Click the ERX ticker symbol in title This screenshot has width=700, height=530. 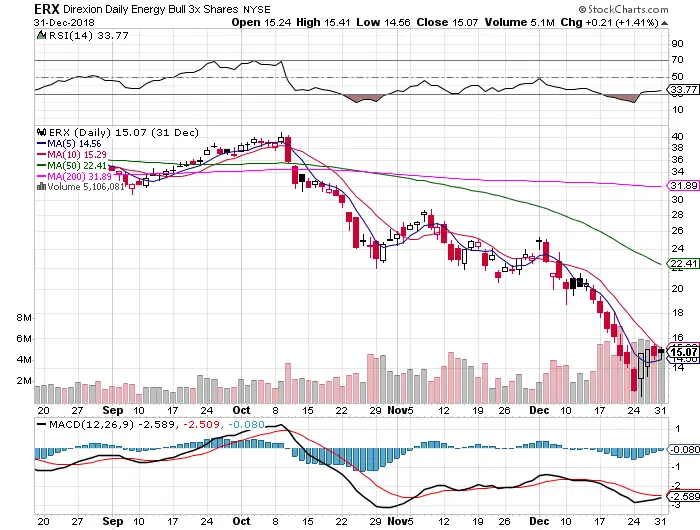click(47, 9)
